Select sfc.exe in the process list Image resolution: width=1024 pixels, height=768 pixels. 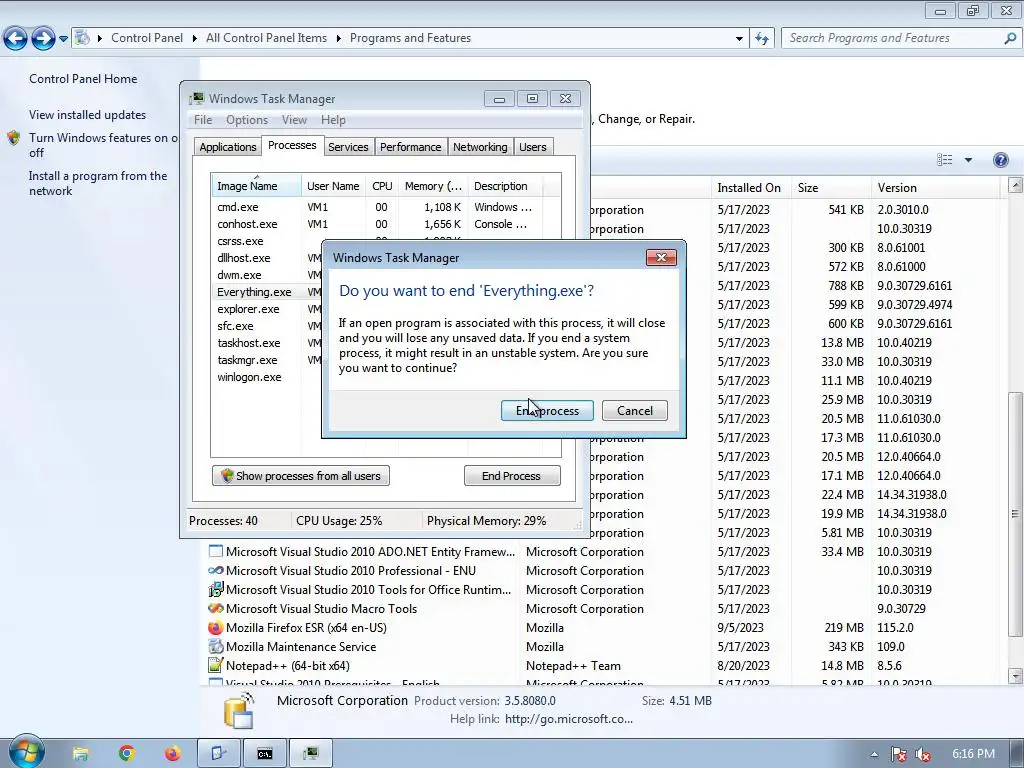[x=235, y=326]
